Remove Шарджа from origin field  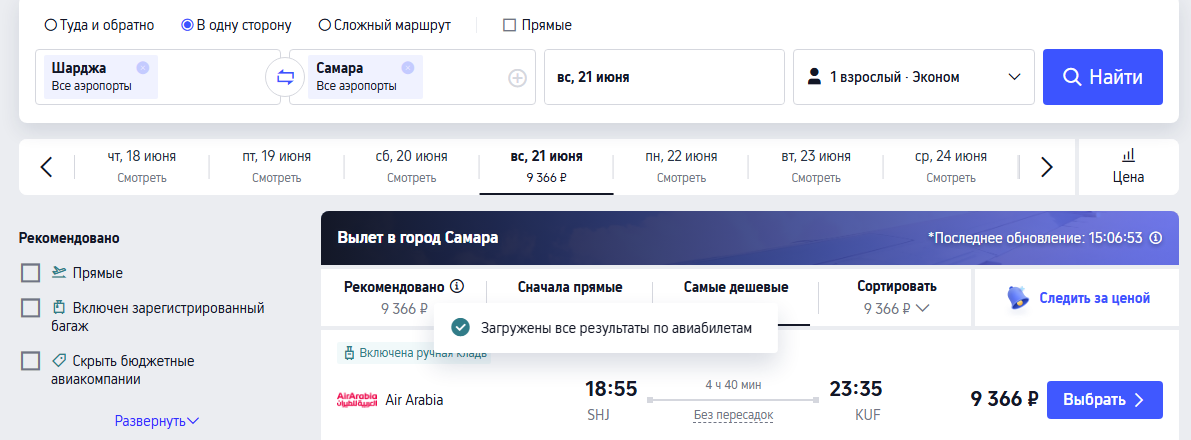click(142, 68)
